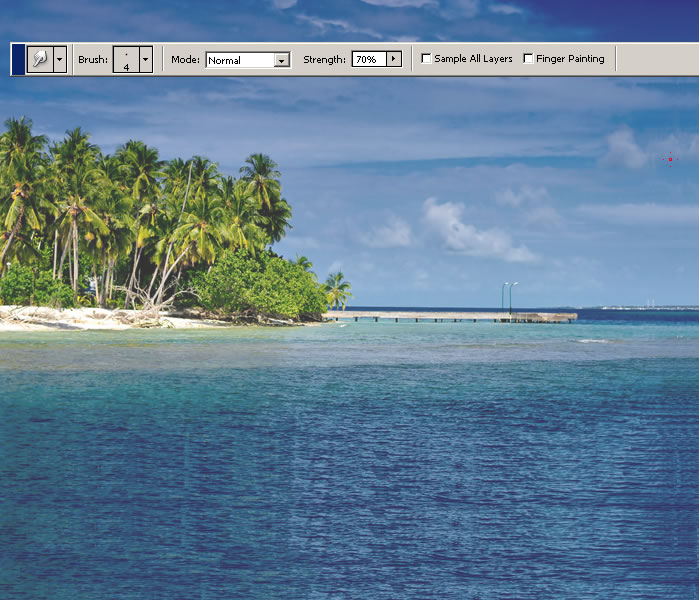
Task: Open the tool preset picker arrow
Action: pos(60,59)
